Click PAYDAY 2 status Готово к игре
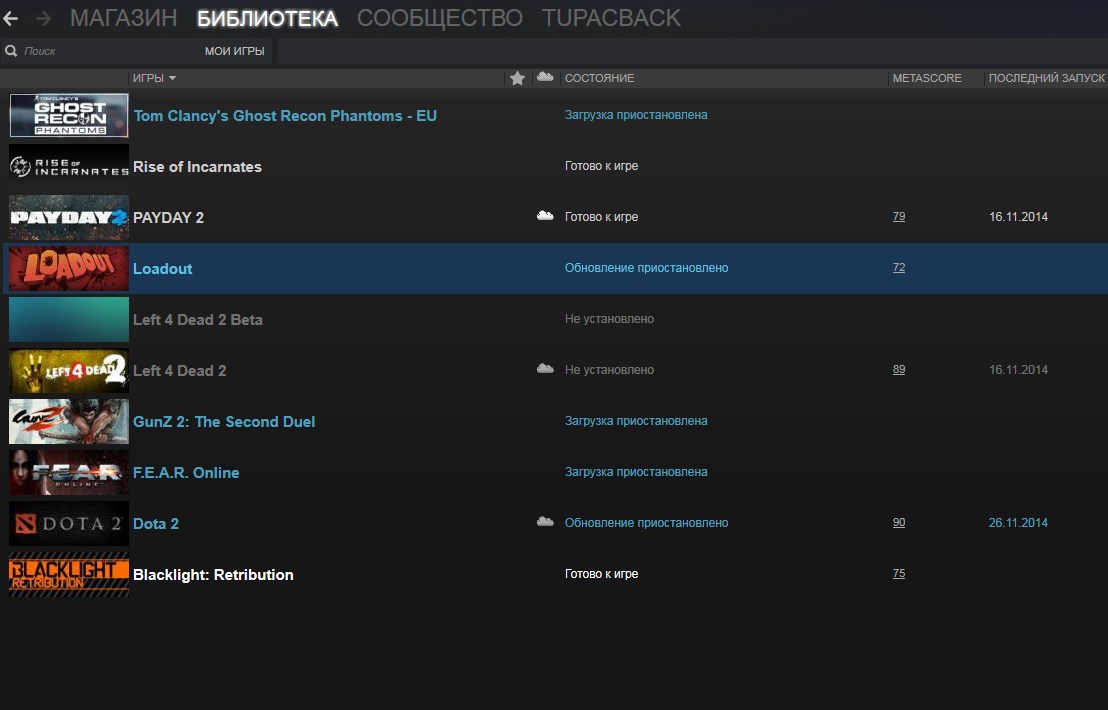This screenshot has width=1108, height=710. point(601,217)
